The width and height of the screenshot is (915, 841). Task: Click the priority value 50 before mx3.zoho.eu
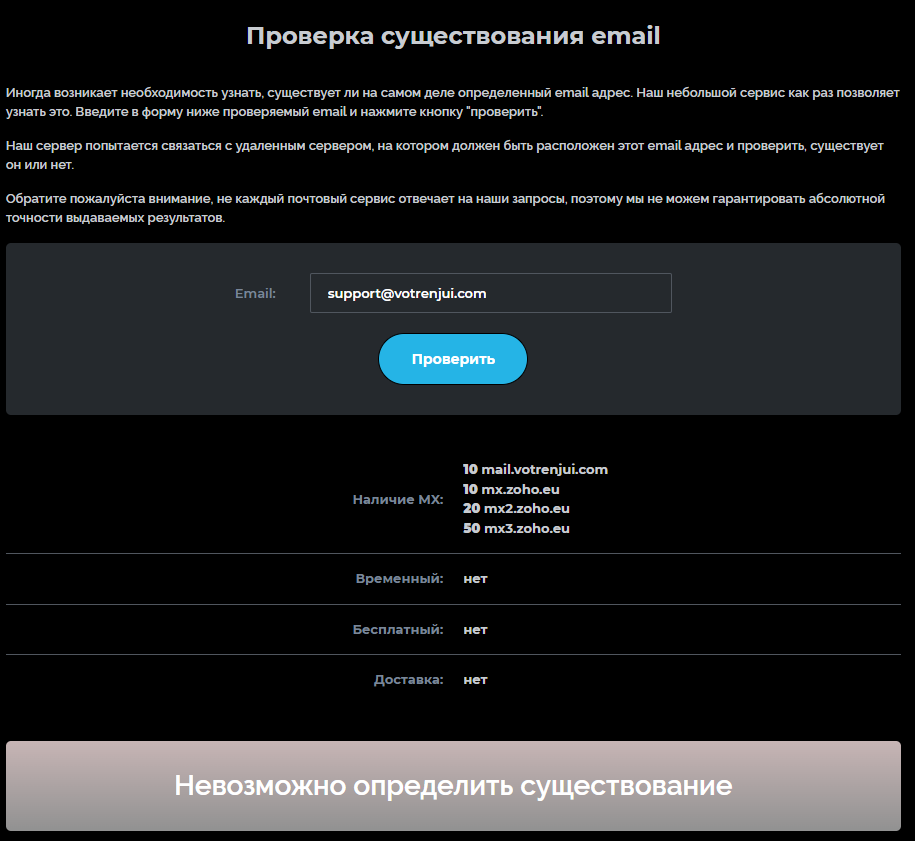tap(469, 528)
